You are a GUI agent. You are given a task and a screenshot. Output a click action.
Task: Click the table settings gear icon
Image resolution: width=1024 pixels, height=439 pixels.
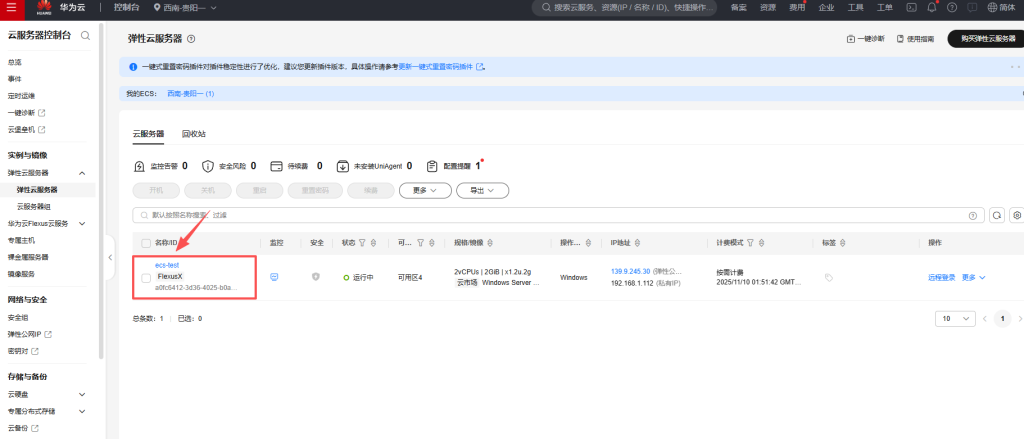[1017, 215]
